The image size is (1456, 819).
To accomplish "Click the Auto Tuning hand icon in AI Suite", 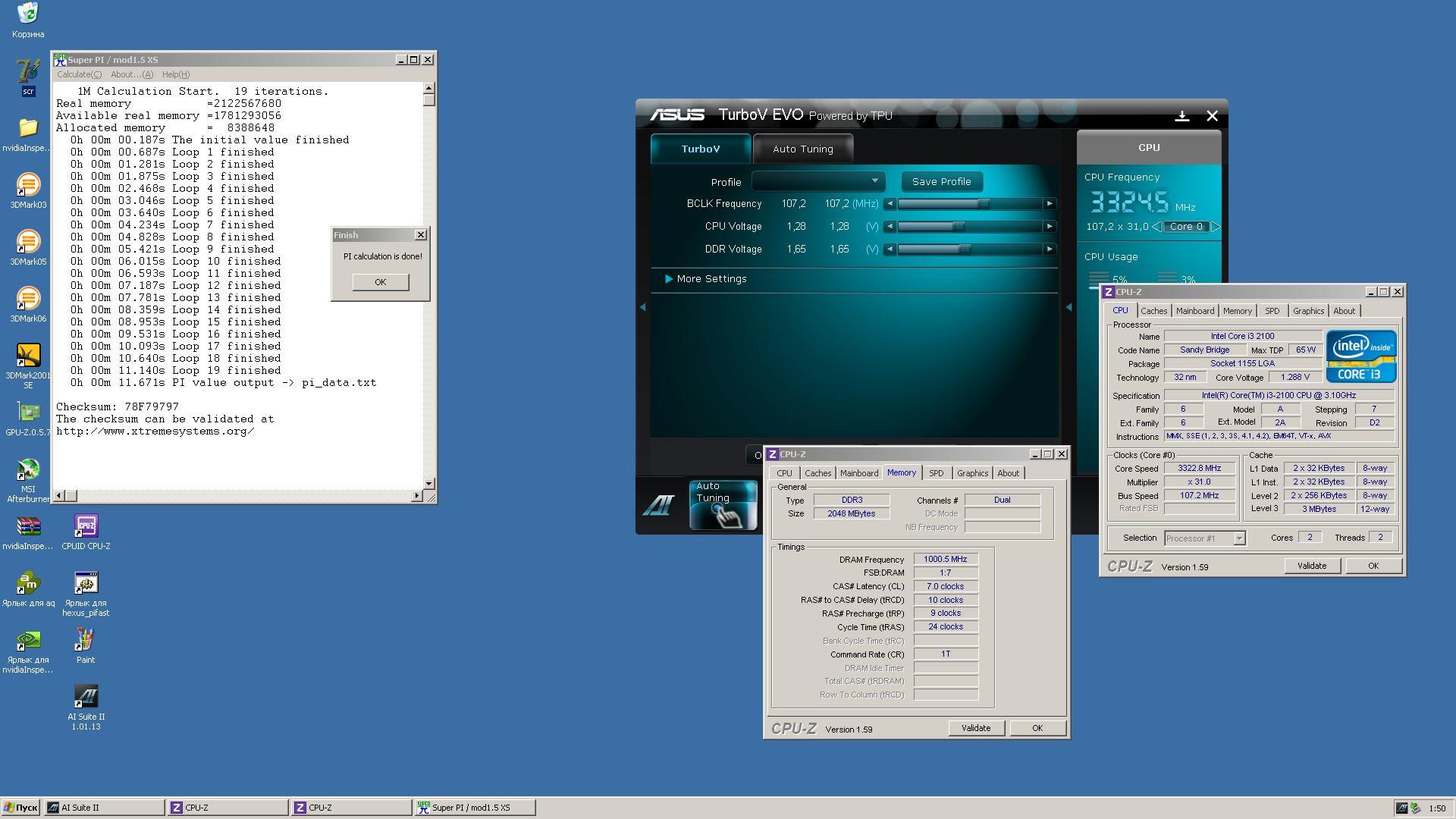I will 723,505.
